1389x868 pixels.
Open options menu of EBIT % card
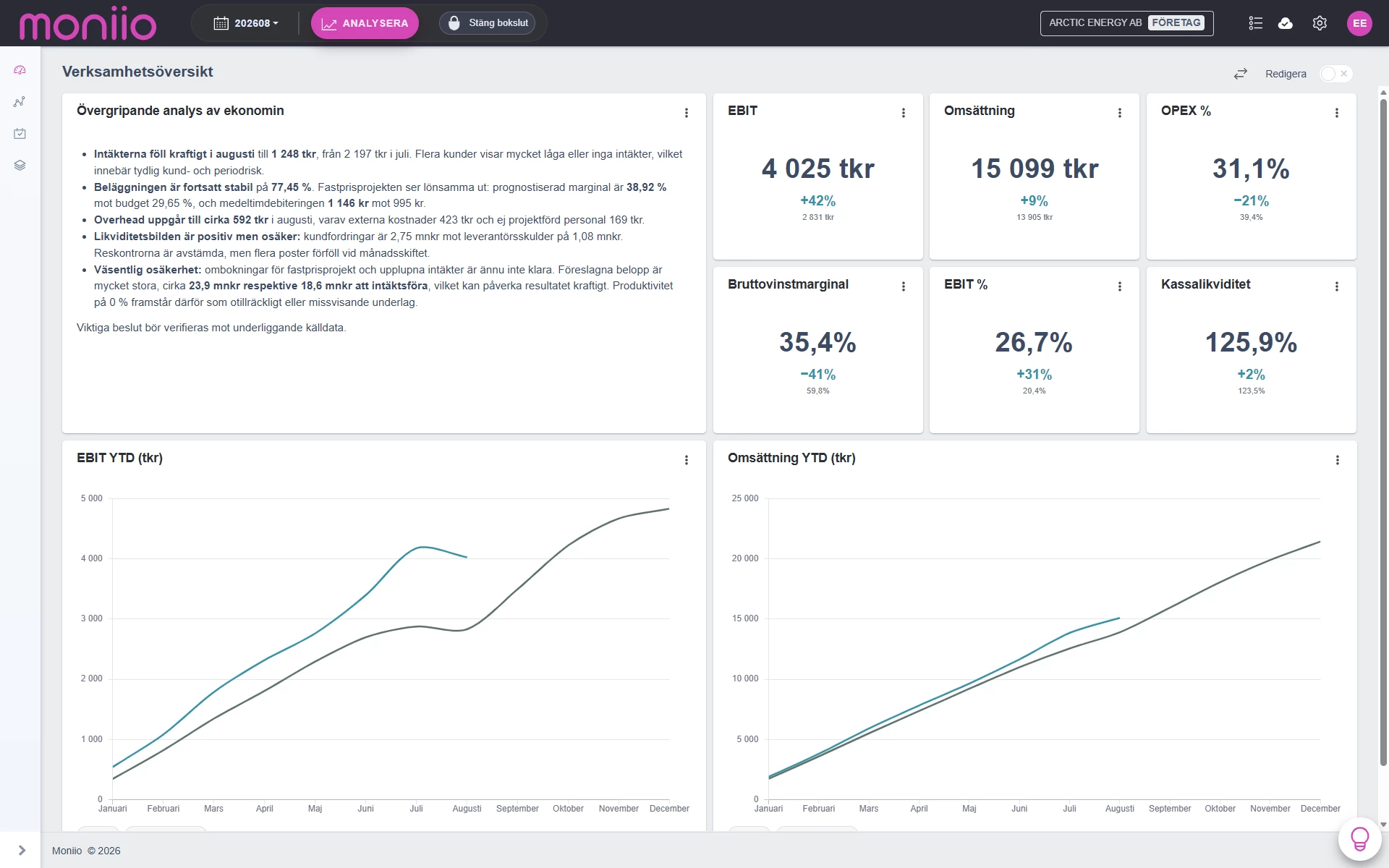coord(1120,286)
